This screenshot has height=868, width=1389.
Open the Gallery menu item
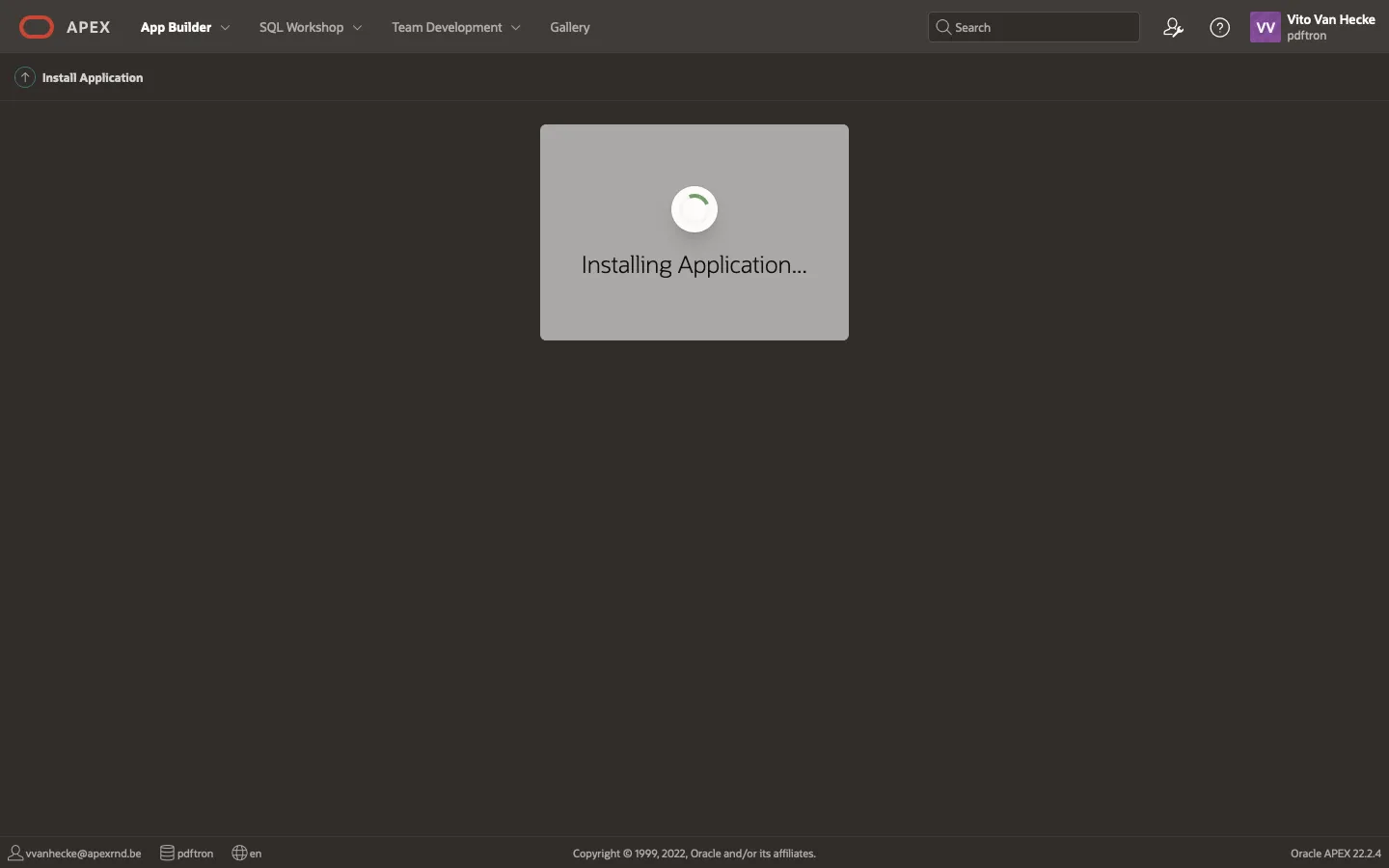click(x=569, y=27)
